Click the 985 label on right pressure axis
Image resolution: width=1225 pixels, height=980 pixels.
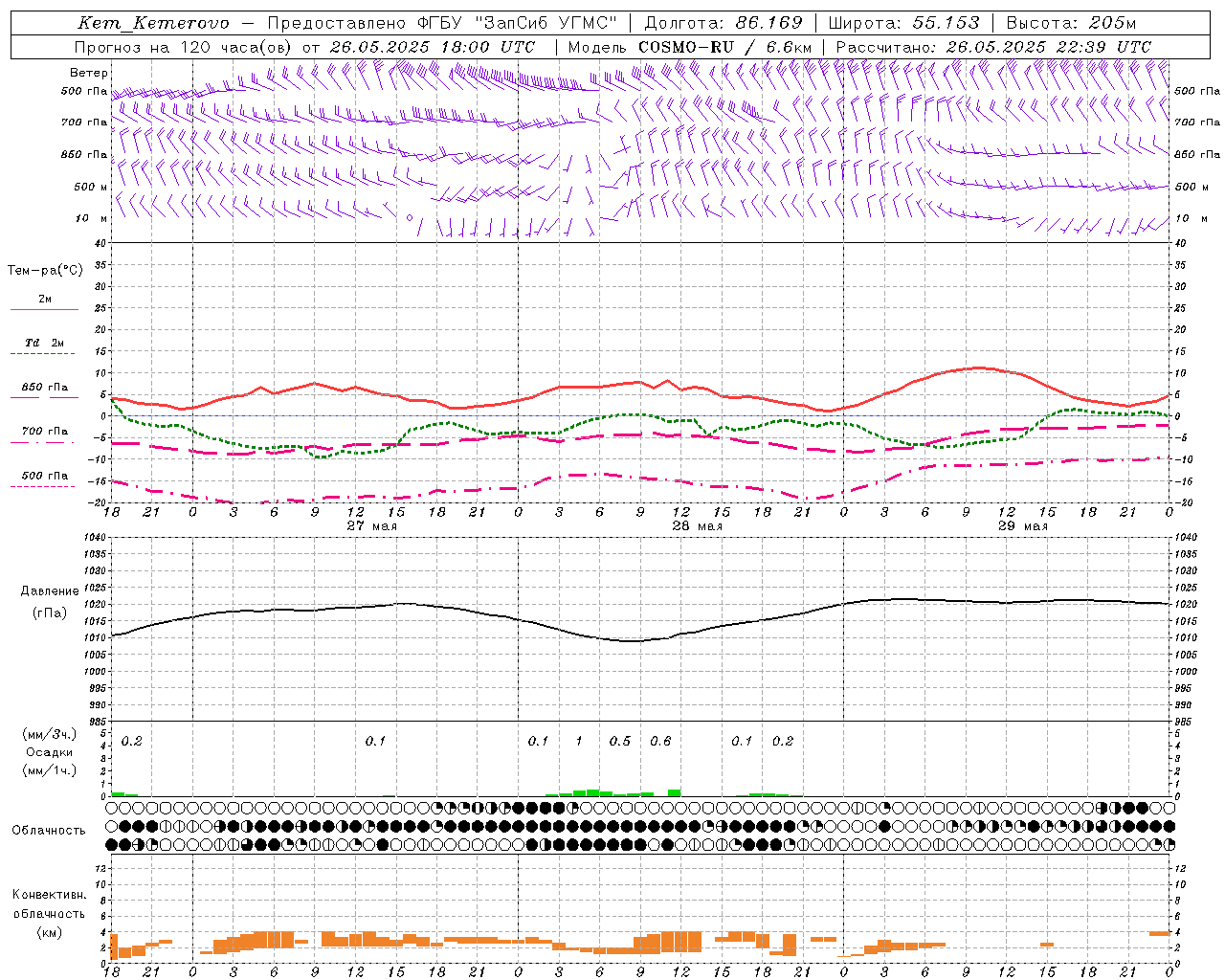(1185, 722)
